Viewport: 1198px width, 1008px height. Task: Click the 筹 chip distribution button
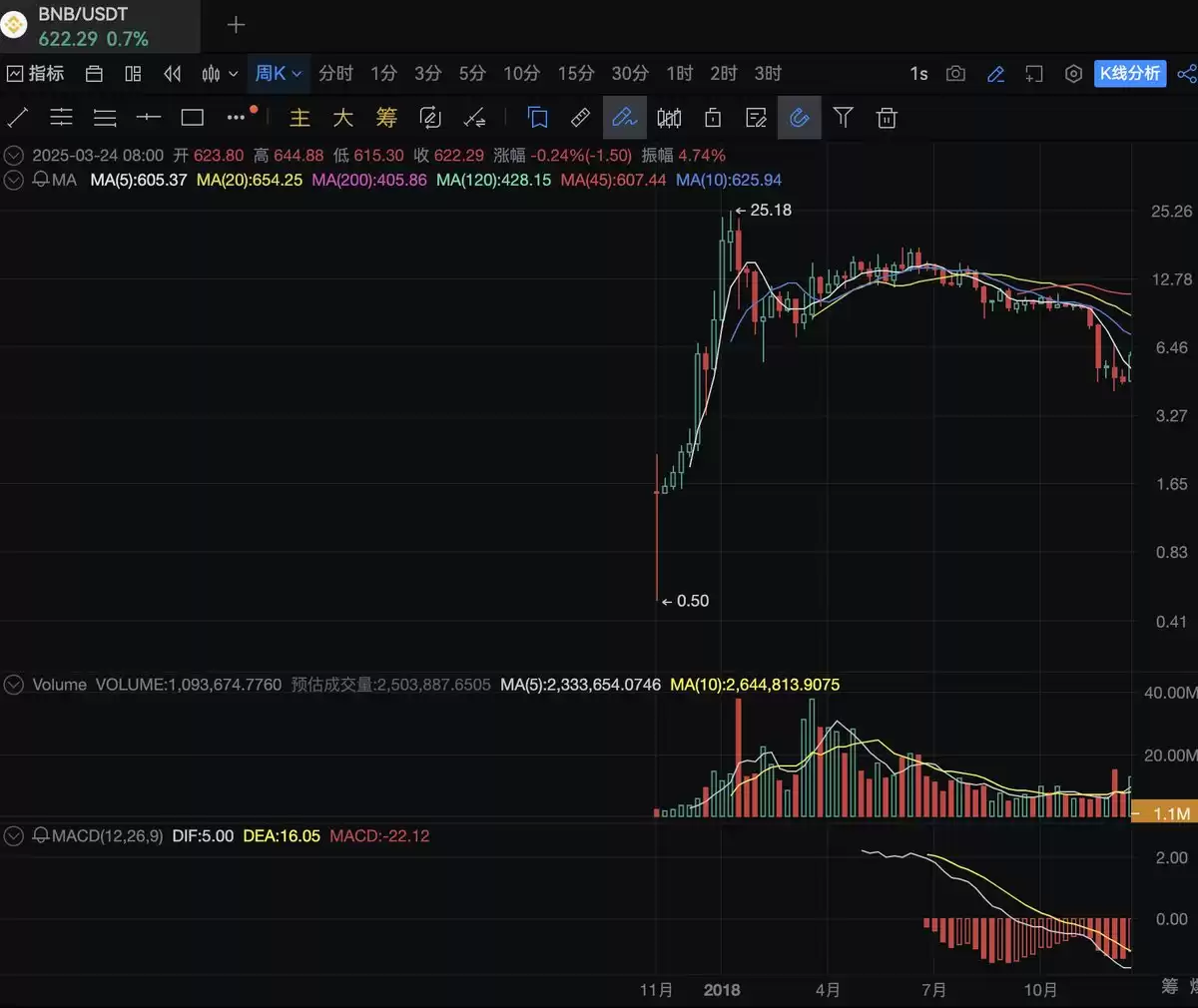386,118
